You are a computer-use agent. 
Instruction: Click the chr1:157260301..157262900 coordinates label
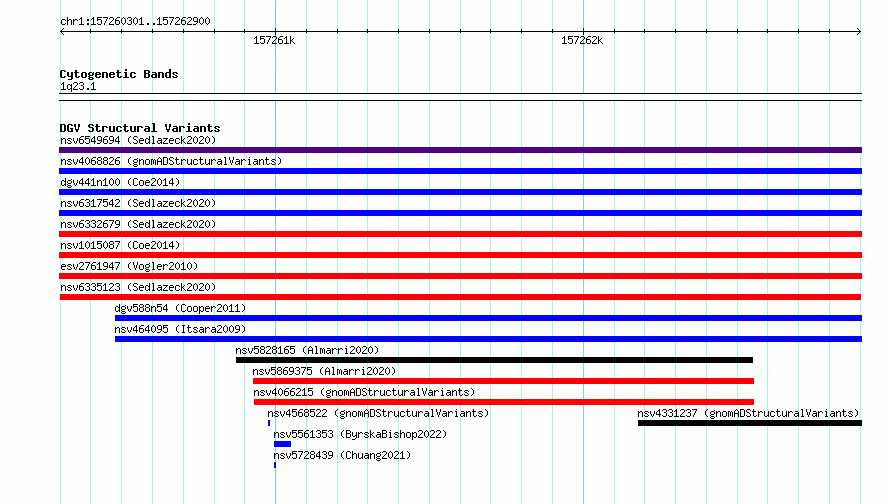click(x=135, y=21)
